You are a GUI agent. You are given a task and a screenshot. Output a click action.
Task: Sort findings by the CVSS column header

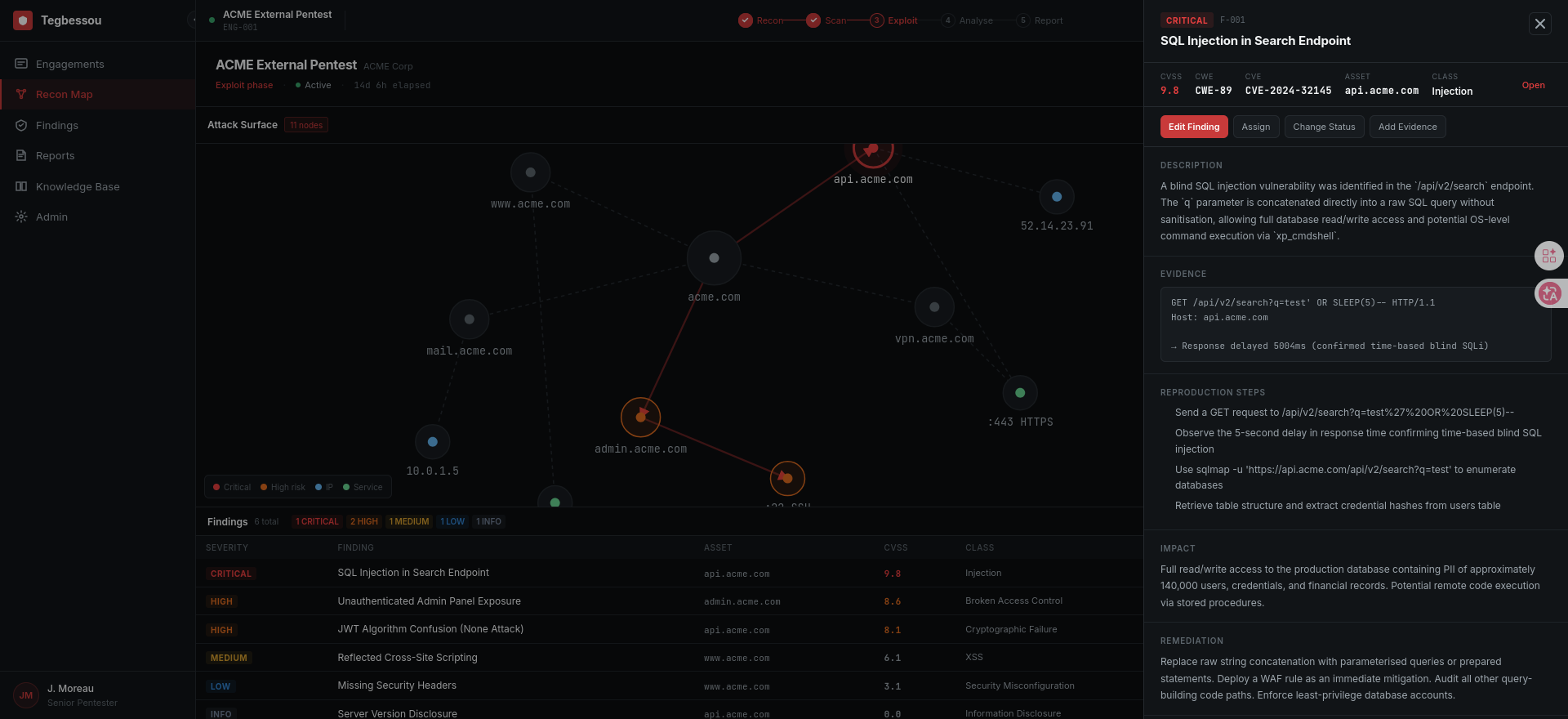(896, 547)
